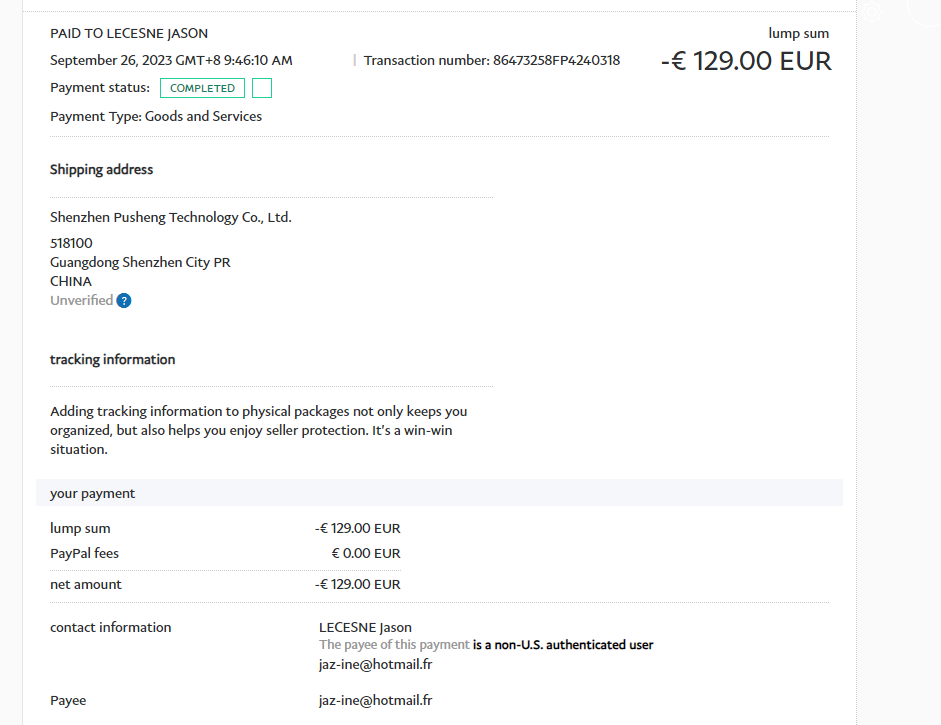The height and width of the screenshot is (725, 941).
Task: Click the net amount -€ 129.00 EUR value
Action: (358, 584)
